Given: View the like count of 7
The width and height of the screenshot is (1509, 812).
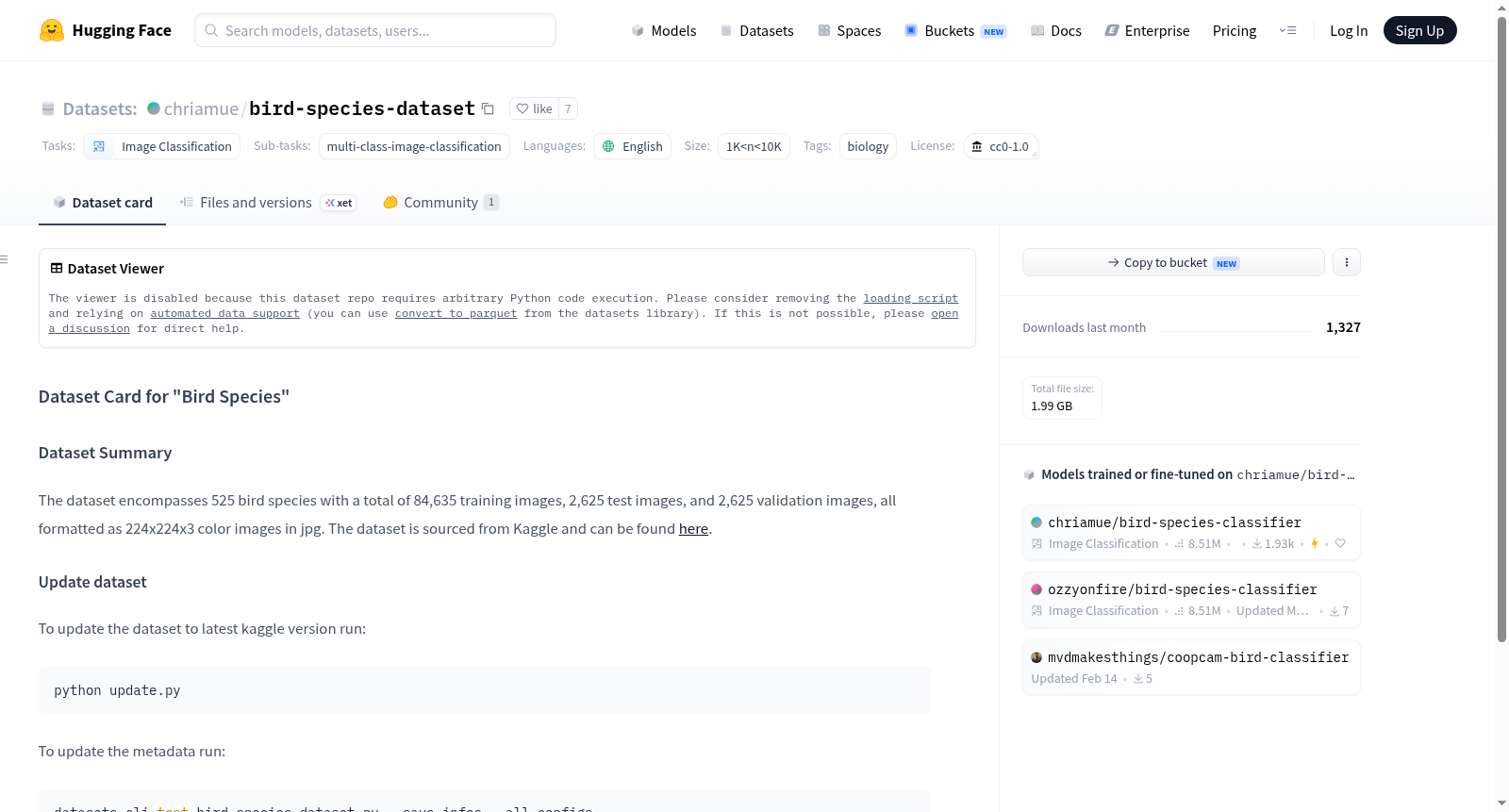Looking at the screenshot, I should pos(568,108).
